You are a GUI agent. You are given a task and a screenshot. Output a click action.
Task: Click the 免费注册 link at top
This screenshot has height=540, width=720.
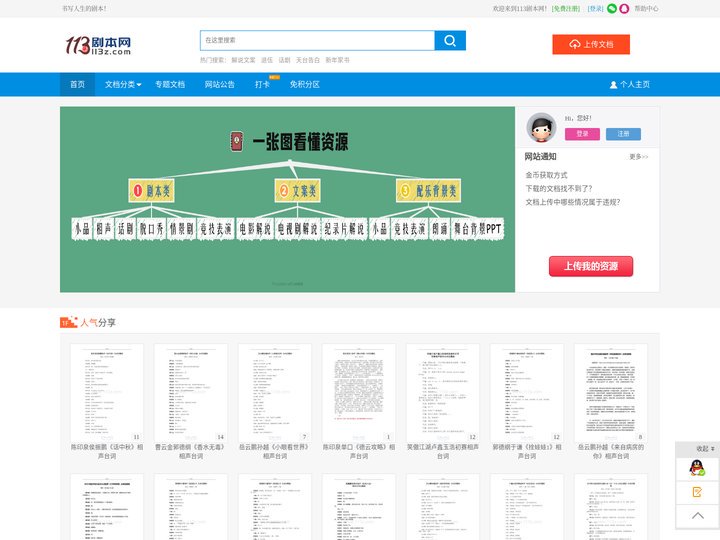click(566, 9)
